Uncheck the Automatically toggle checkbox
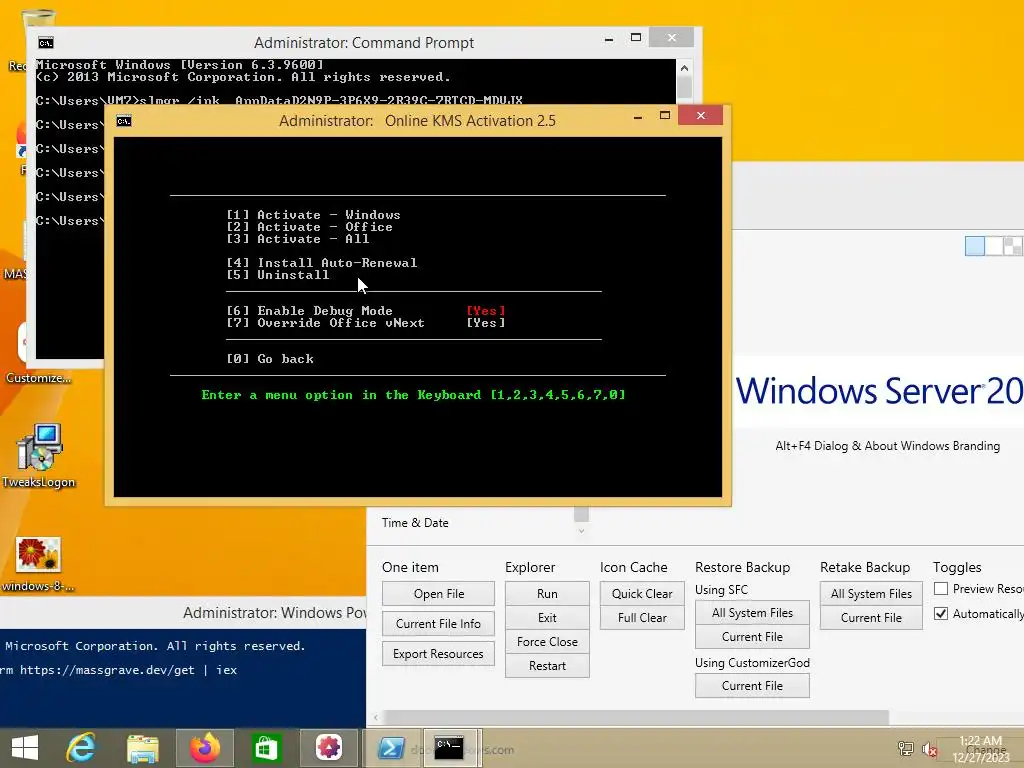The image size is (1024, 768). click(941, 614)
